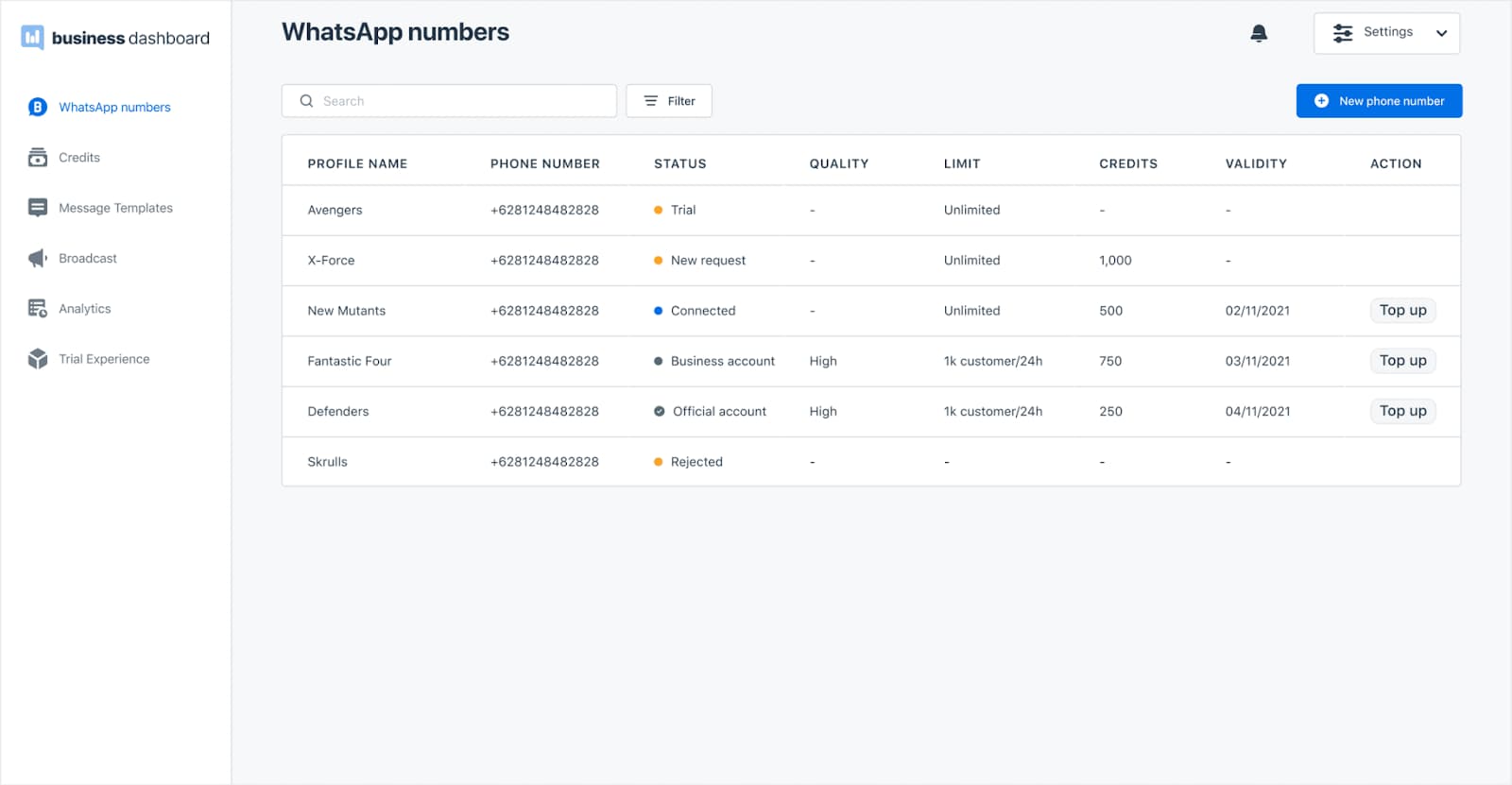
Task: Focus the Search input field
Action: [x=449, y=101]
